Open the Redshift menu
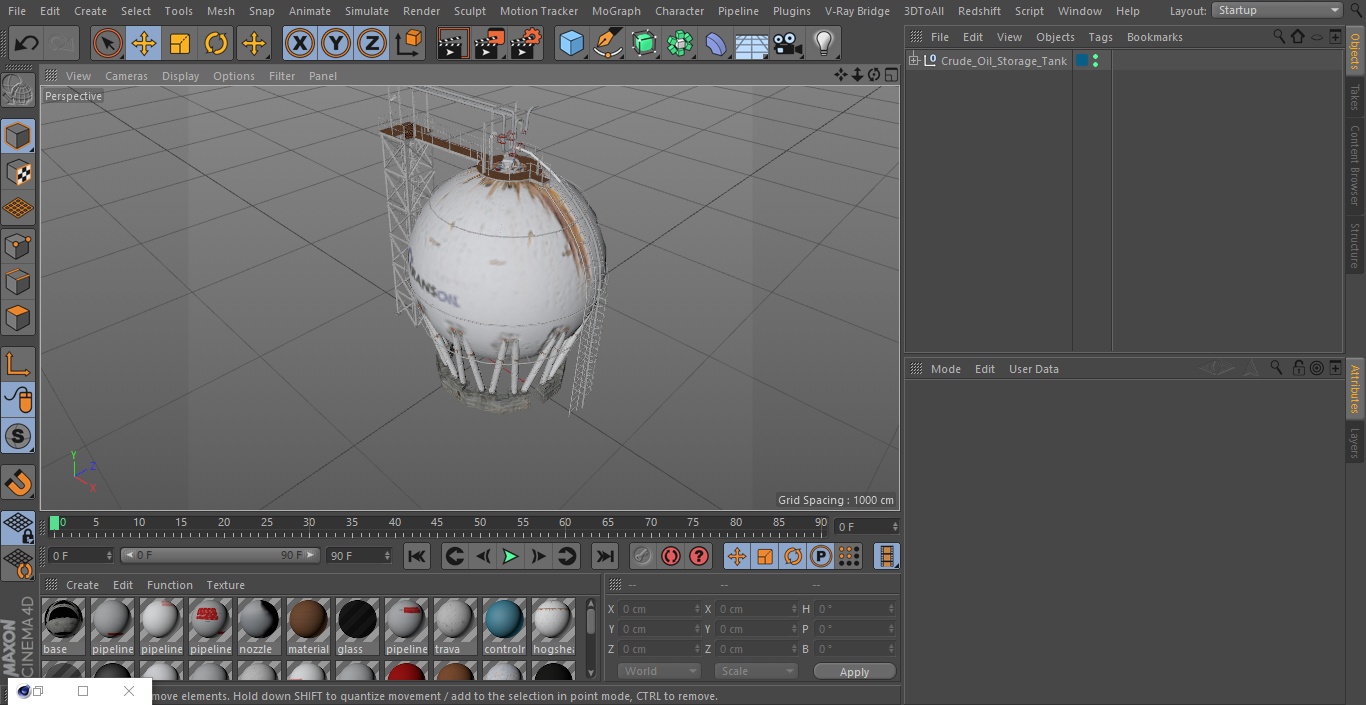 point(979,11)
